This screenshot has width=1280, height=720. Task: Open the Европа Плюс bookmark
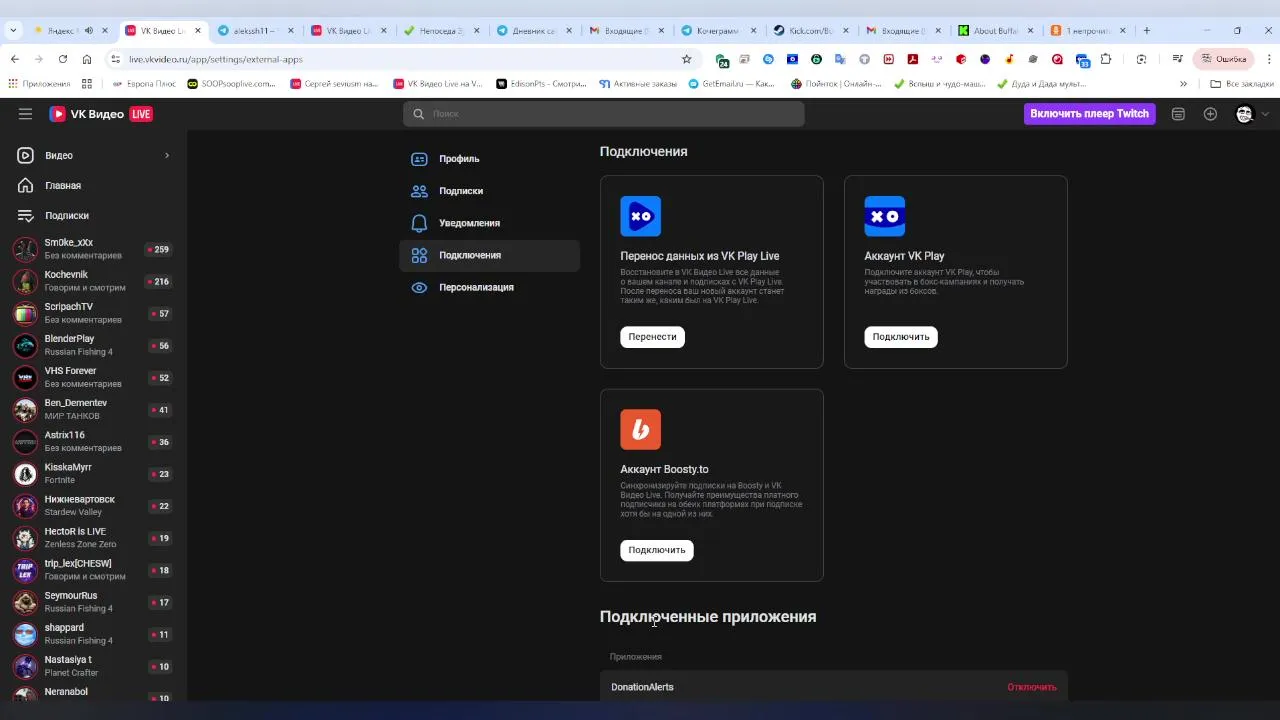(x=142, y=84)
